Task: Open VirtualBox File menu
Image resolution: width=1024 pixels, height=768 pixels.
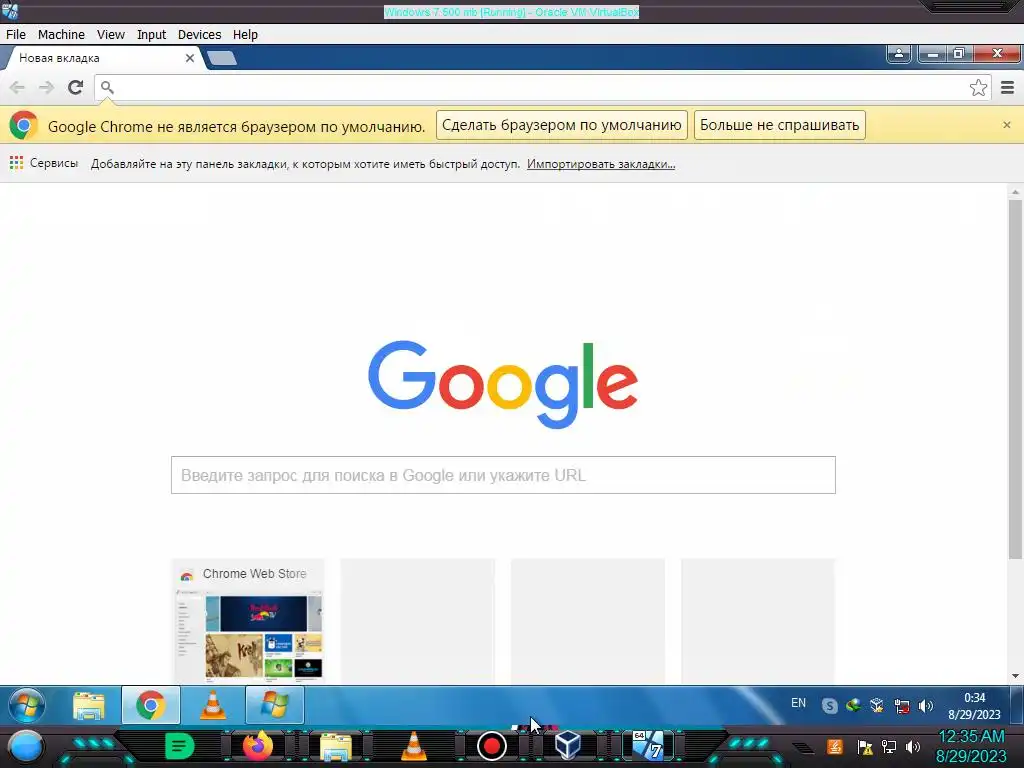Action: (16, 35)
